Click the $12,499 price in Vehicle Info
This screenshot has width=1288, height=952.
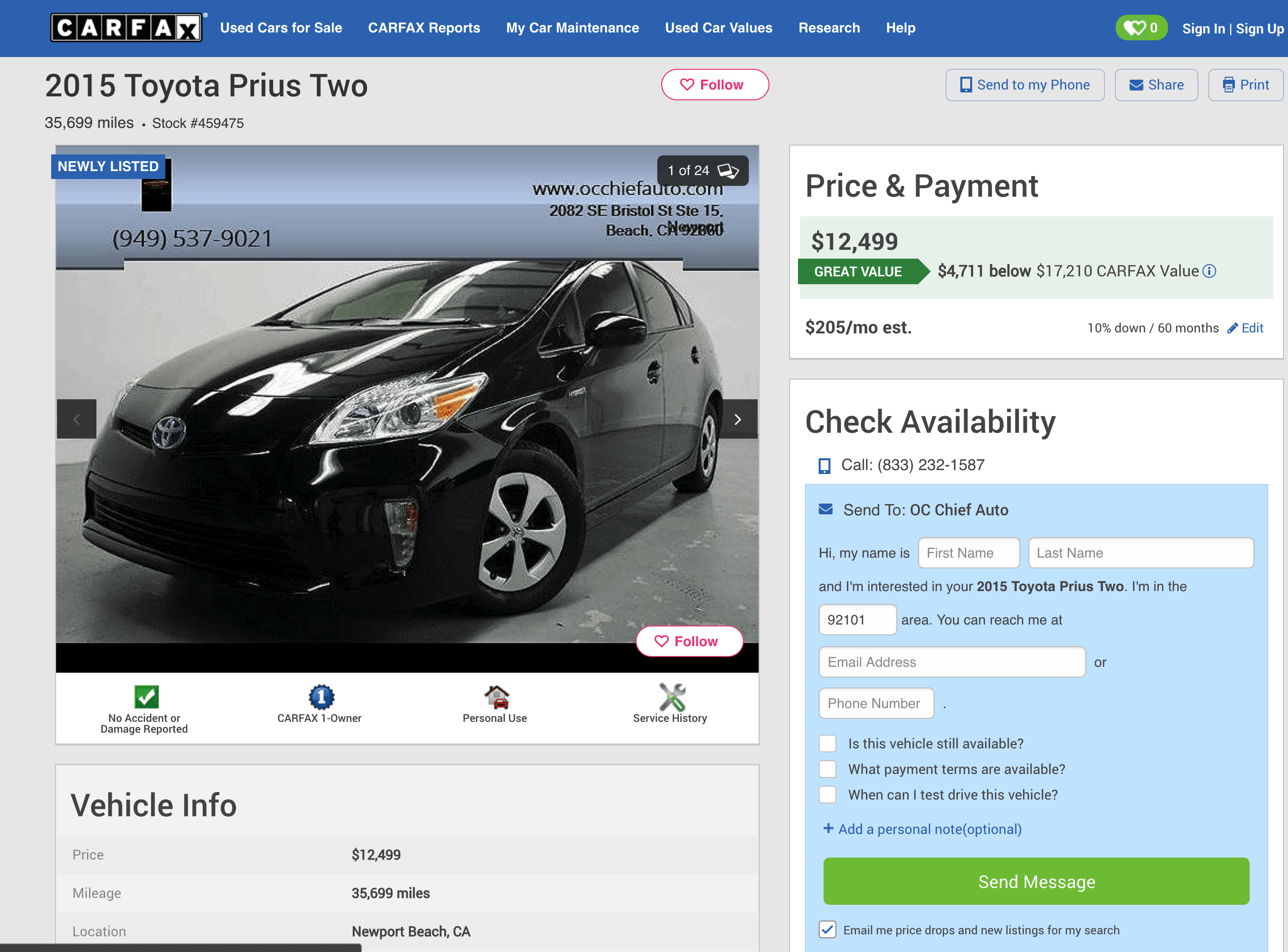point(376,855)
